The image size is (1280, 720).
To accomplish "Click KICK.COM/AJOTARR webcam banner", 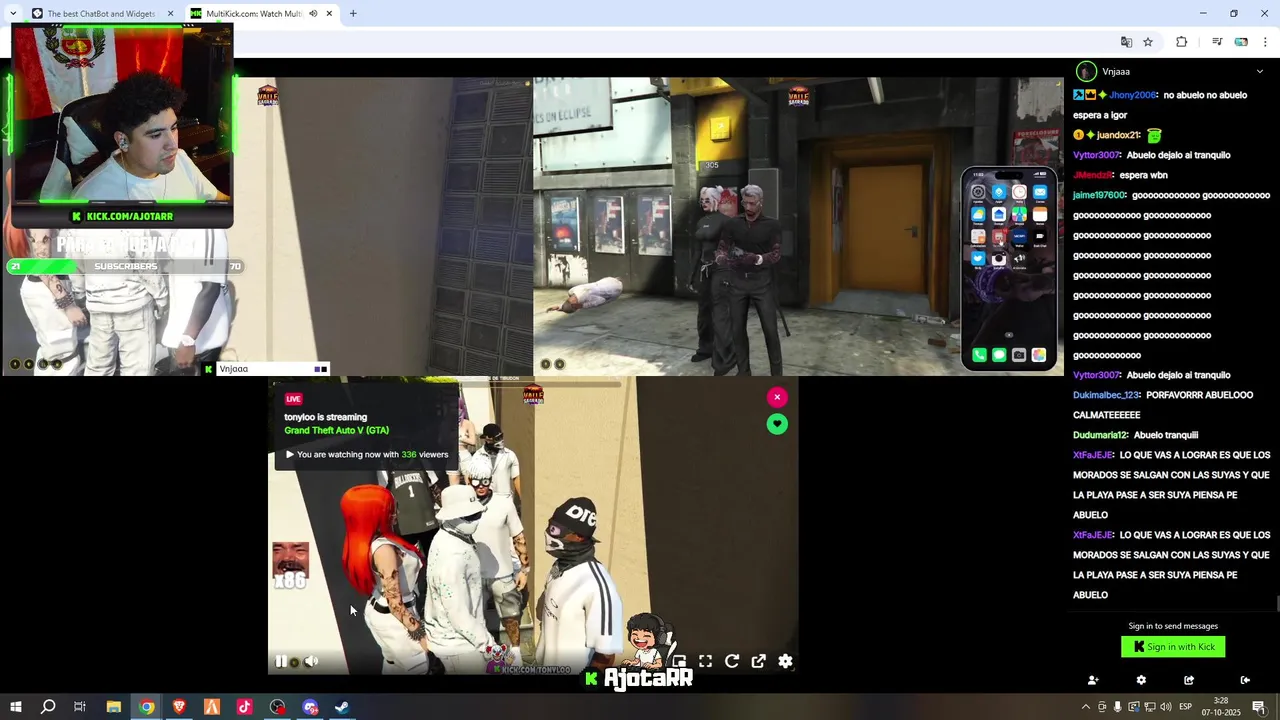I will pyautogui.click(x=122, y=216).
